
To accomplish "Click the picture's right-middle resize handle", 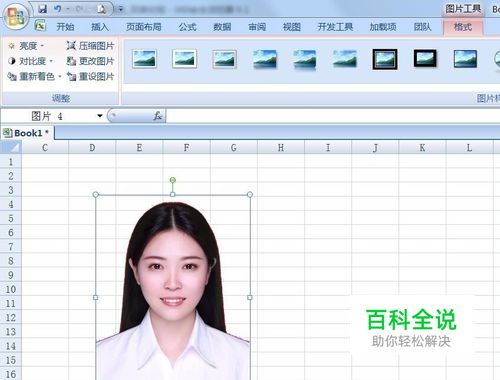I will 250,297.
